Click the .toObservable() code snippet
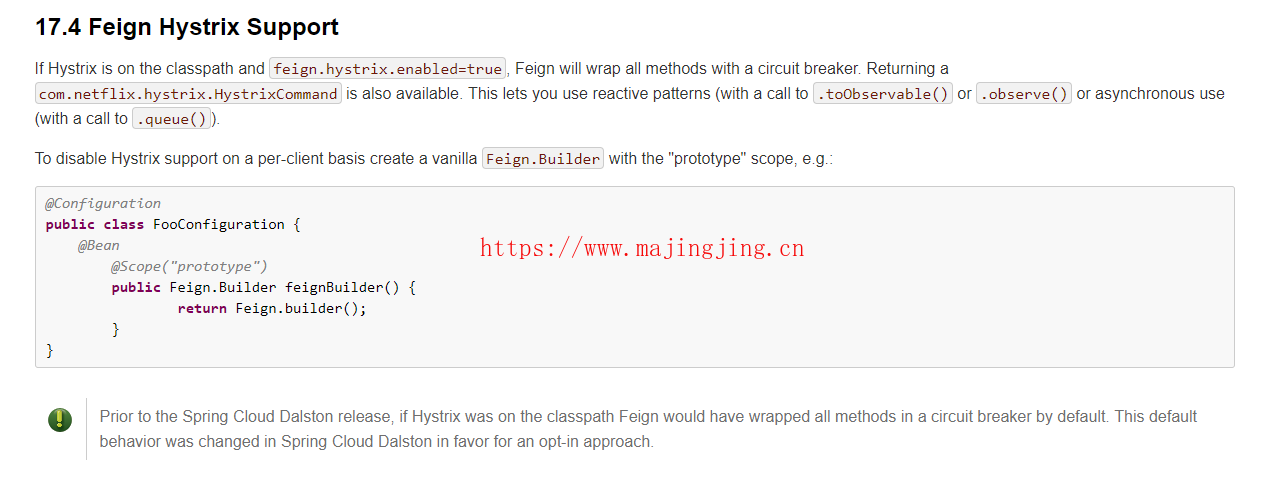This screenshot has height=480, width=1267. [882, 94]
